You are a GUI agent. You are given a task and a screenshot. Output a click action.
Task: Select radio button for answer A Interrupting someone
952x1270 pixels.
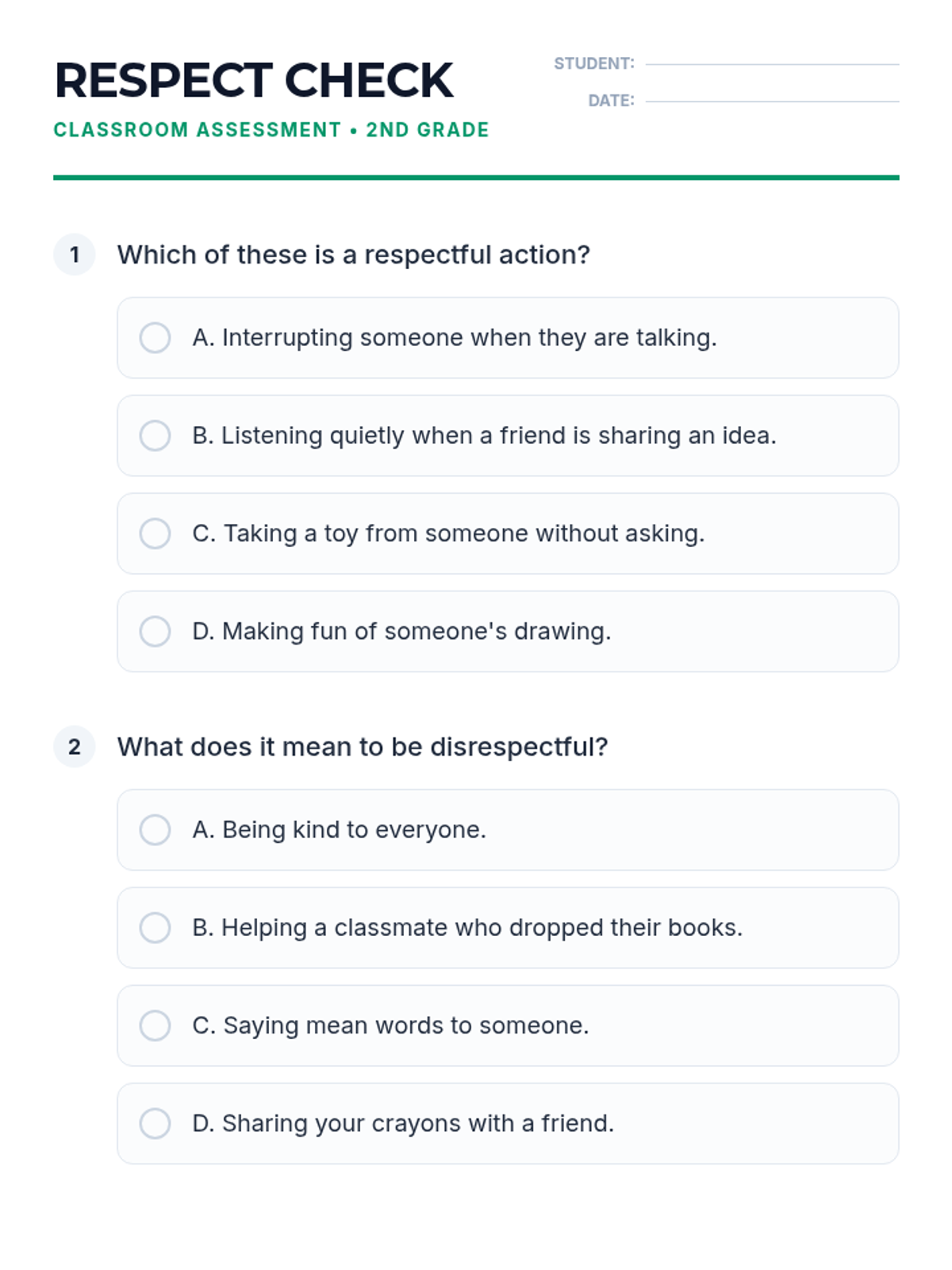tap(155, 337)
